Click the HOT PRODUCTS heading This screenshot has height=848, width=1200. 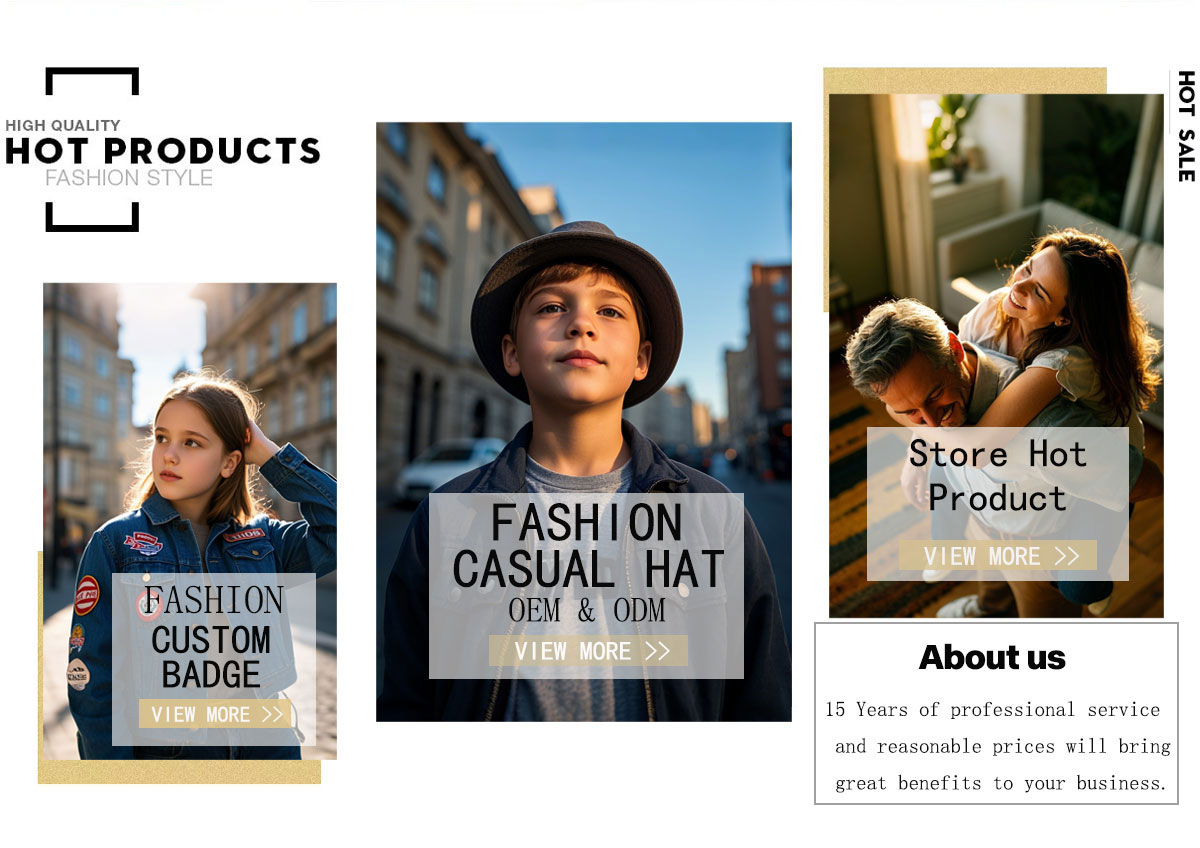coord(163,150)
